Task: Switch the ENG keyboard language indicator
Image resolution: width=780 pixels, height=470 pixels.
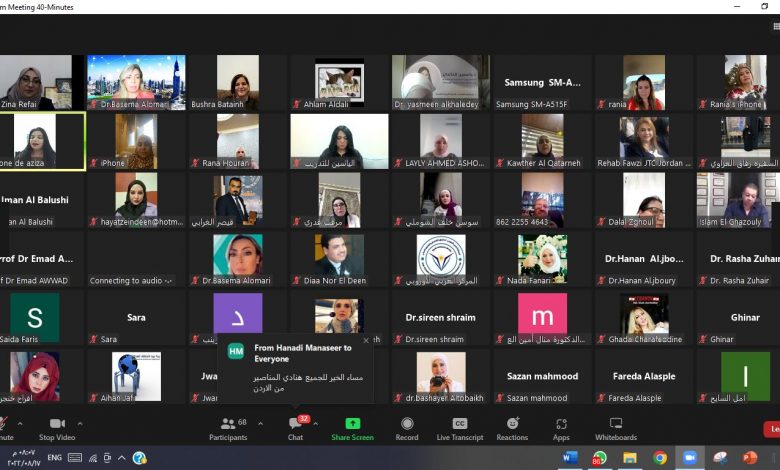Action: pos(54,458)
